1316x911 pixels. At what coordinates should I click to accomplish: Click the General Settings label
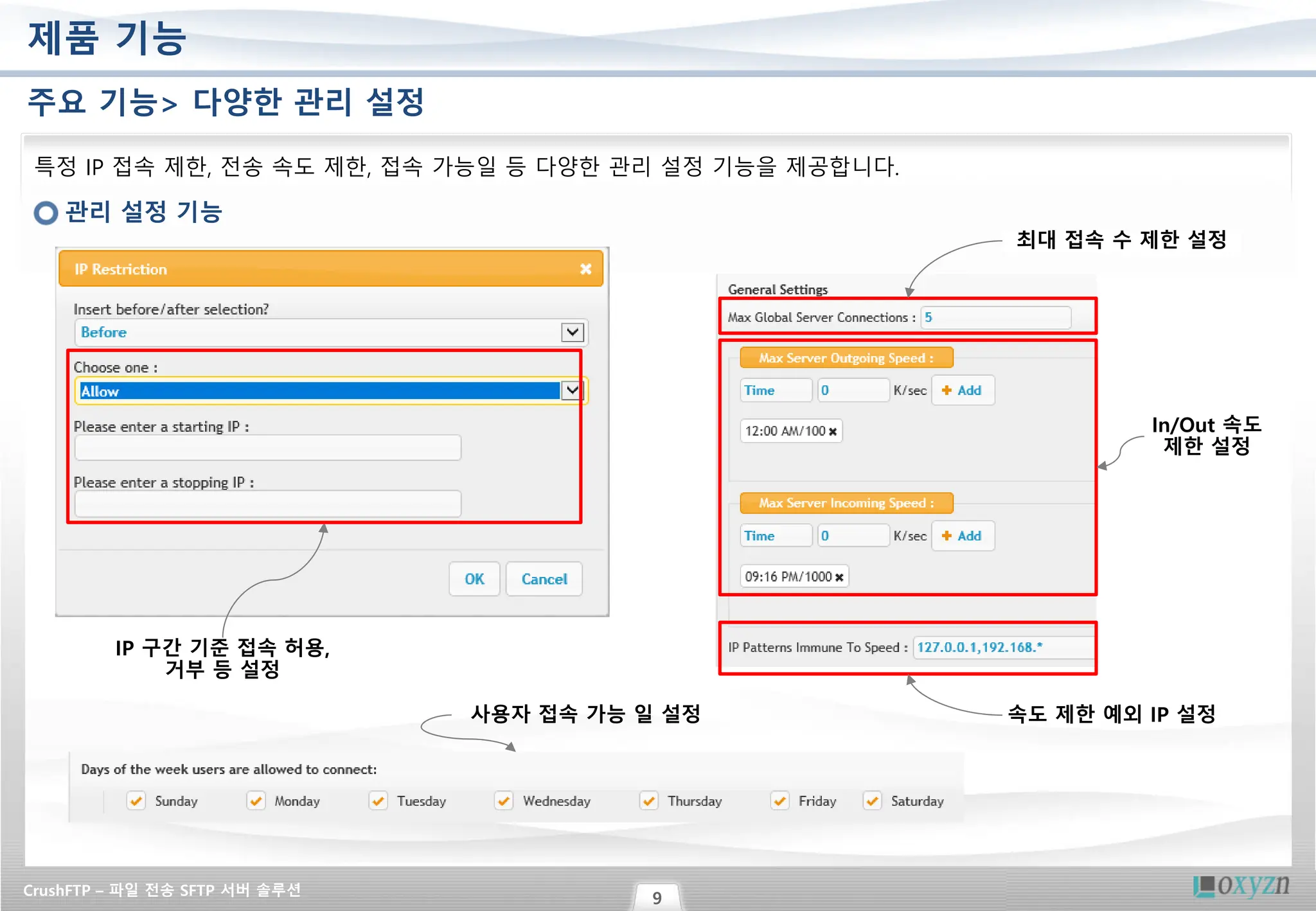[x=778, y=290]
